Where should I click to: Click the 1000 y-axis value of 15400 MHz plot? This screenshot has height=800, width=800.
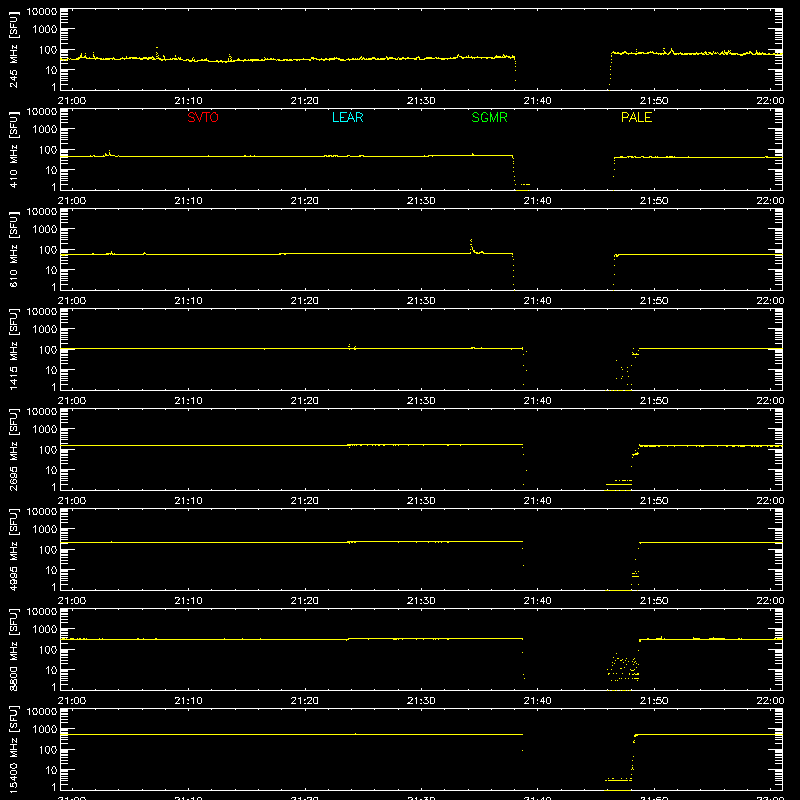pos(45,730)
